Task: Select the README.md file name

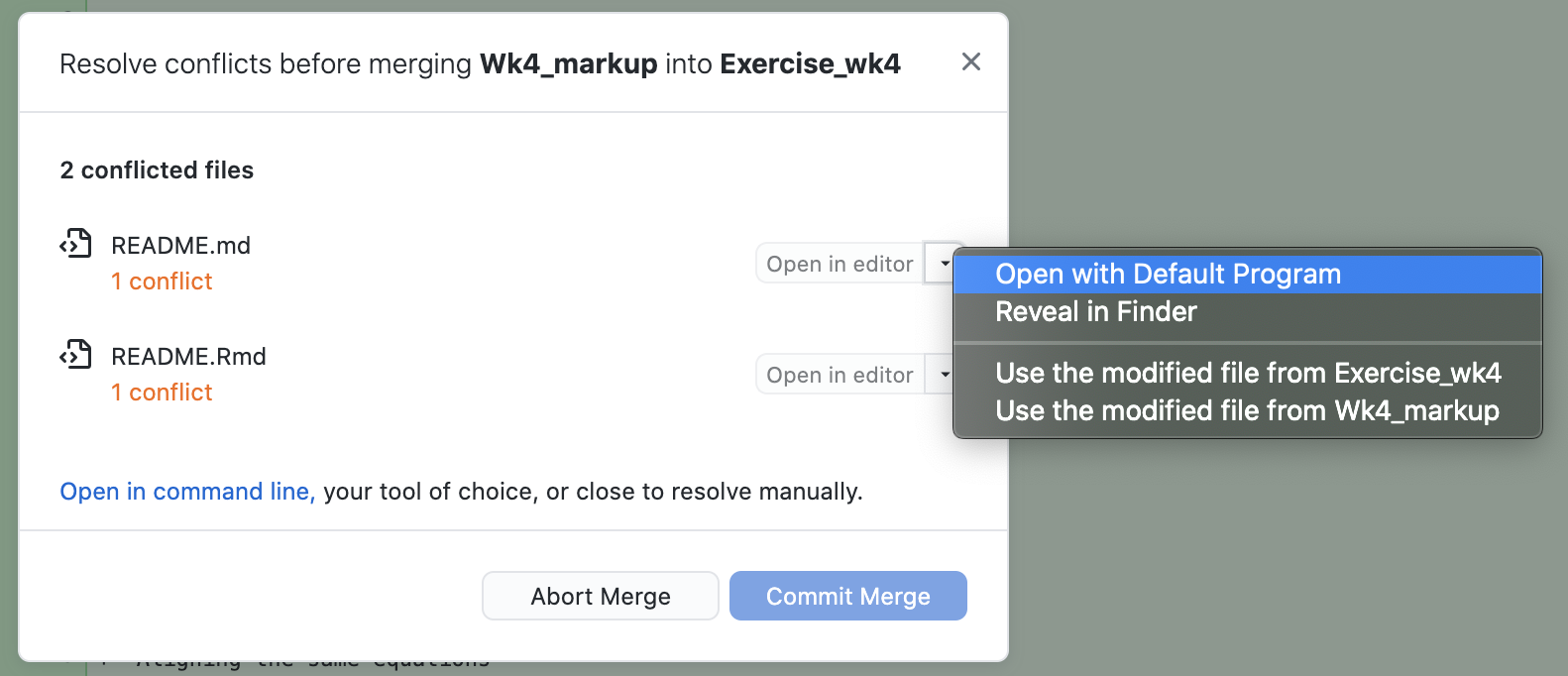Action: point(180,245)
